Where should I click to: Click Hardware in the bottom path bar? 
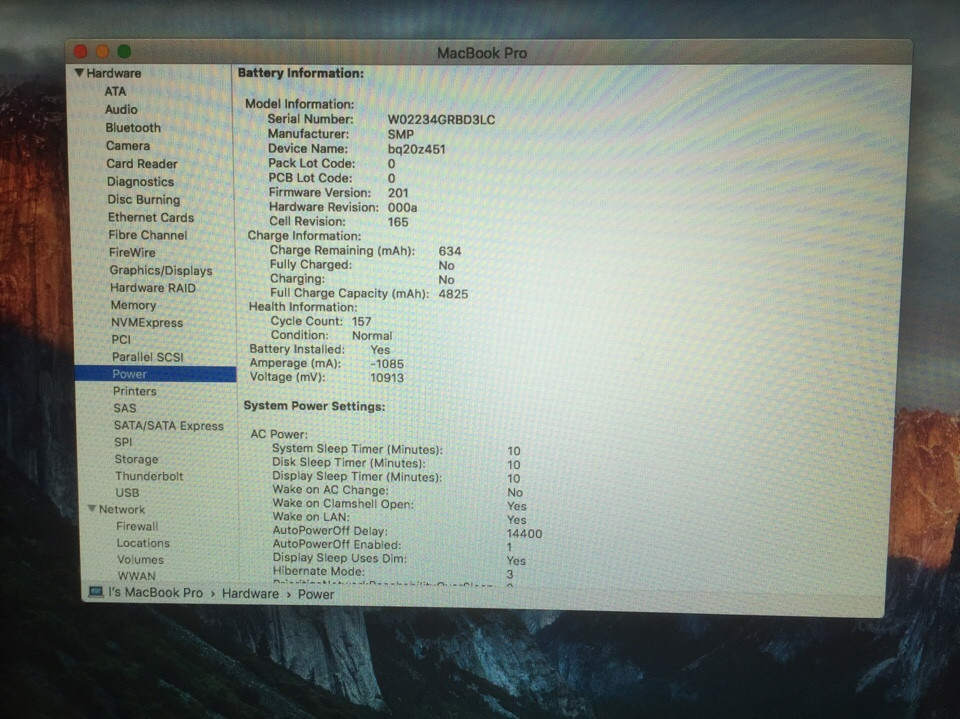[250, 593]
